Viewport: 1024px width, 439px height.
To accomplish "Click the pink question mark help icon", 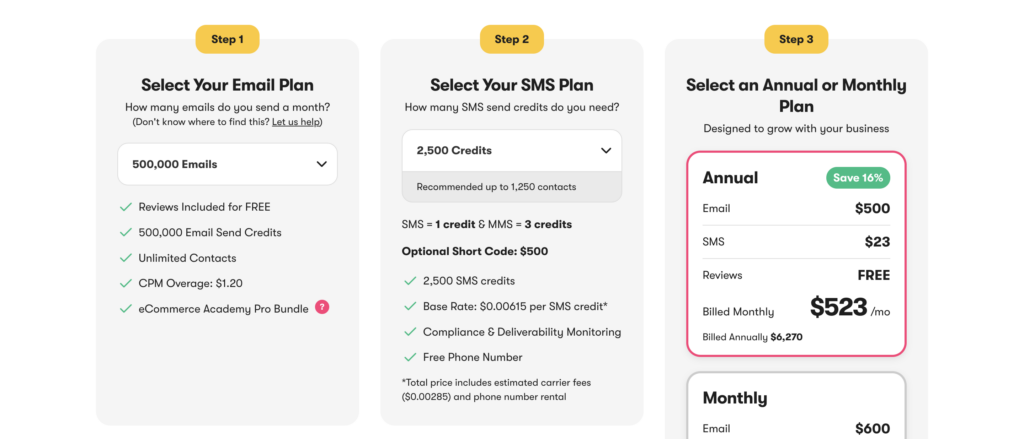I will click(x=322, y=307).
